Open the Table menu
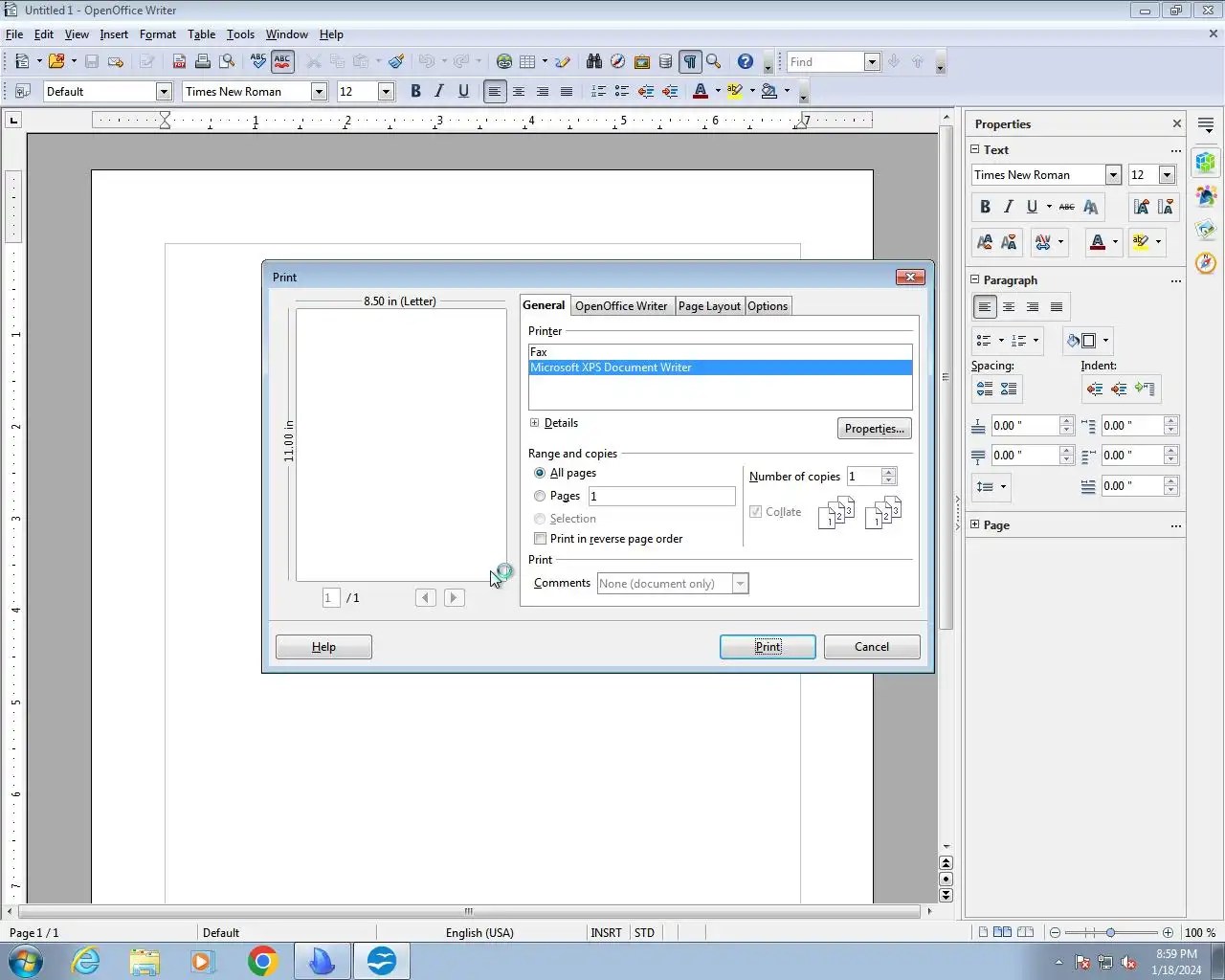This screenshot has width=1225, height=980. [201, 34]
